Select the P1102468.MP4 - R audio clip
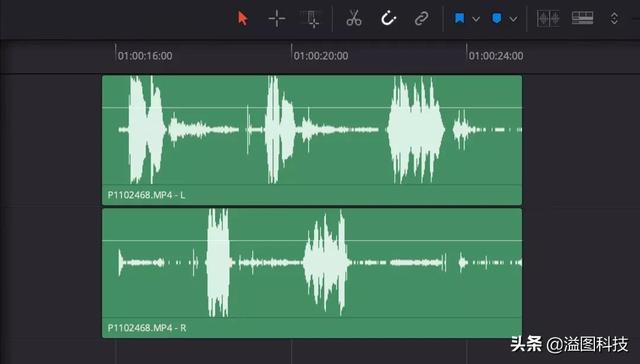The height and width of the screenshot is (364, 640). 312,273
